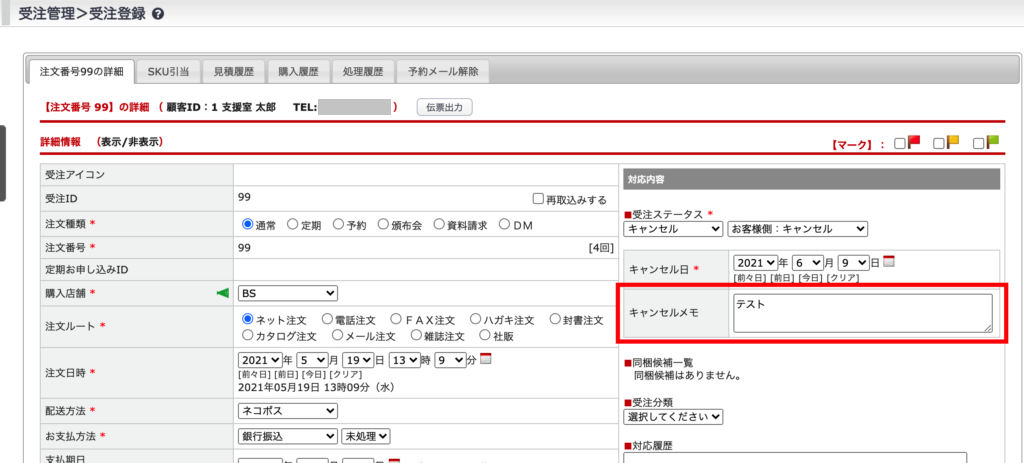Viewport: 1024px width, 463px height.
Task: Enable the 再取込みする checkbox
Action: point(538,199)
